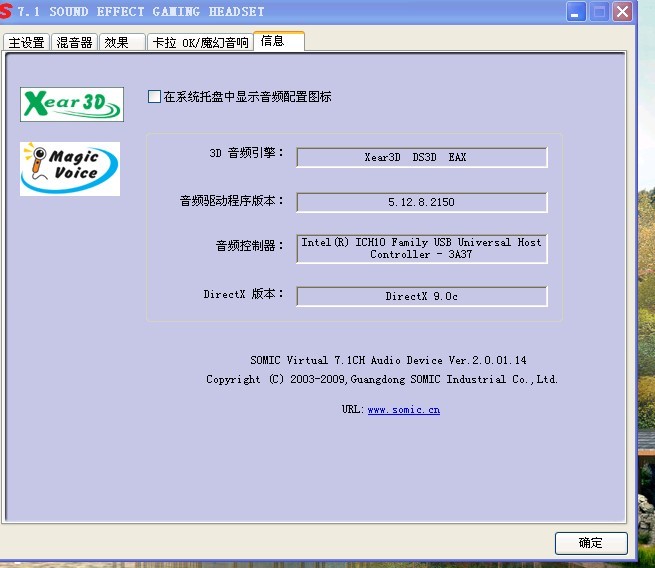Open the www.somic.cn link
The height and width of the screenshot is (568, 655).
tap(404, 410)
